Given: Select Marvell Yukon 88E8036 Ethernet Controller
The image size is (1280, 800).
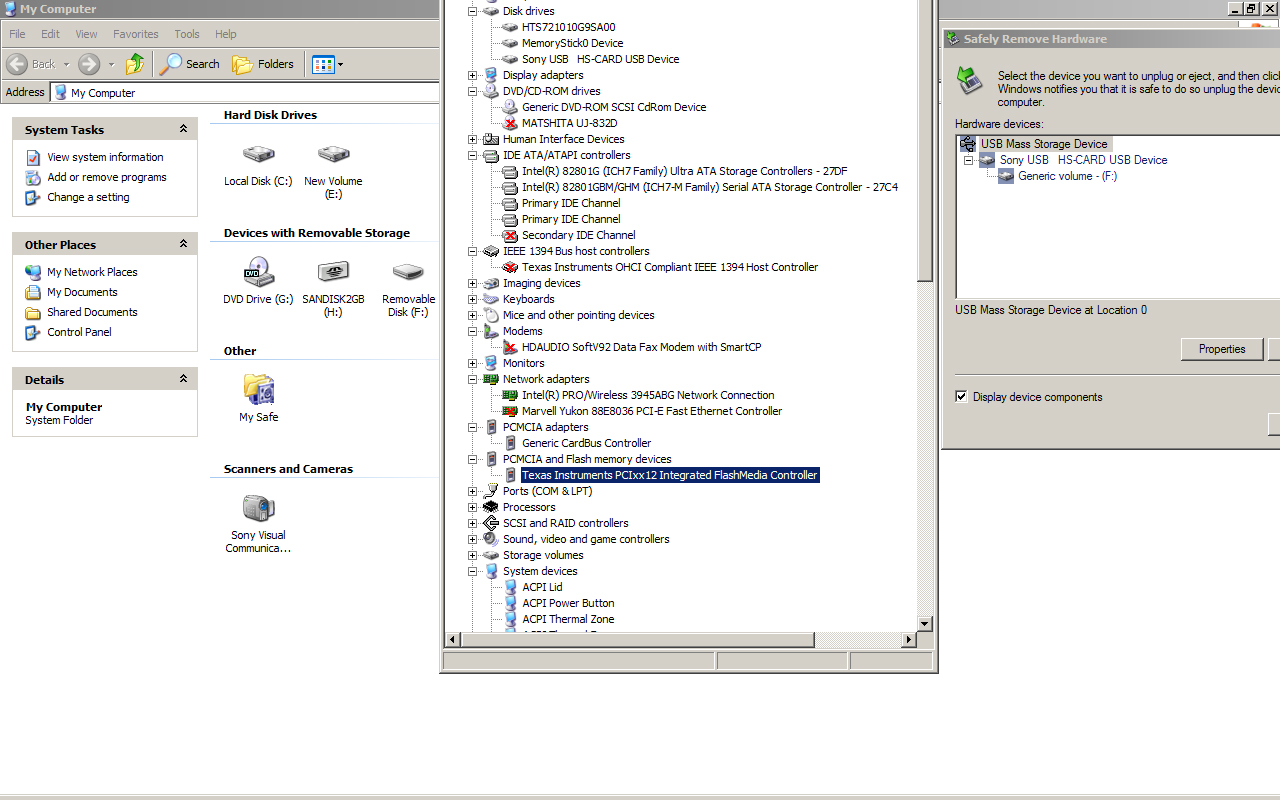Looking at the screenshot, I should pyautogui.click(x=652, y=411).
